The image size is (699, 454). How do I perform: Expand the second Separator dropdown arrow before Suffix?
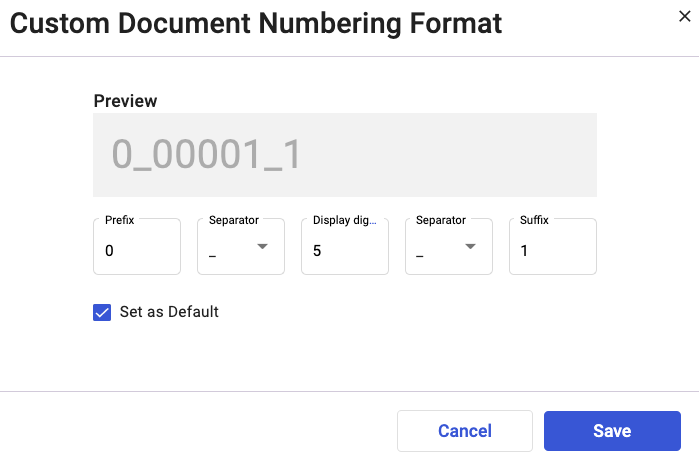pyautogui.click(x=470, y=246)
